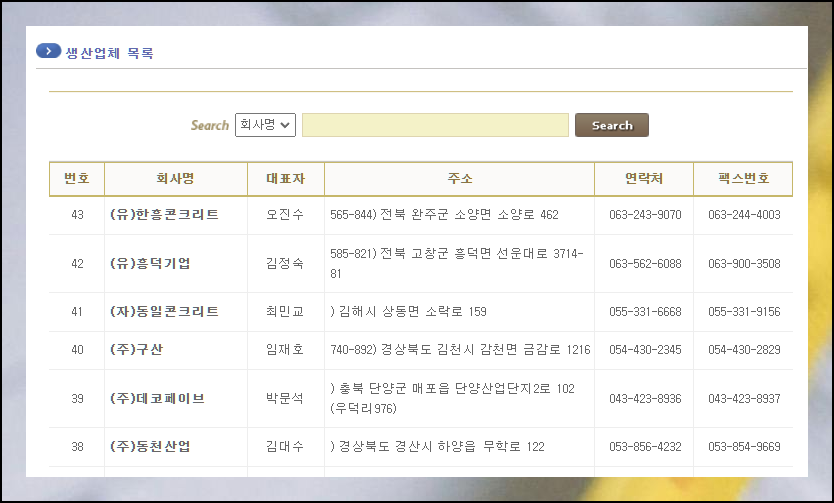
Task: Click the brown Search button
Action: pos(612,125)
